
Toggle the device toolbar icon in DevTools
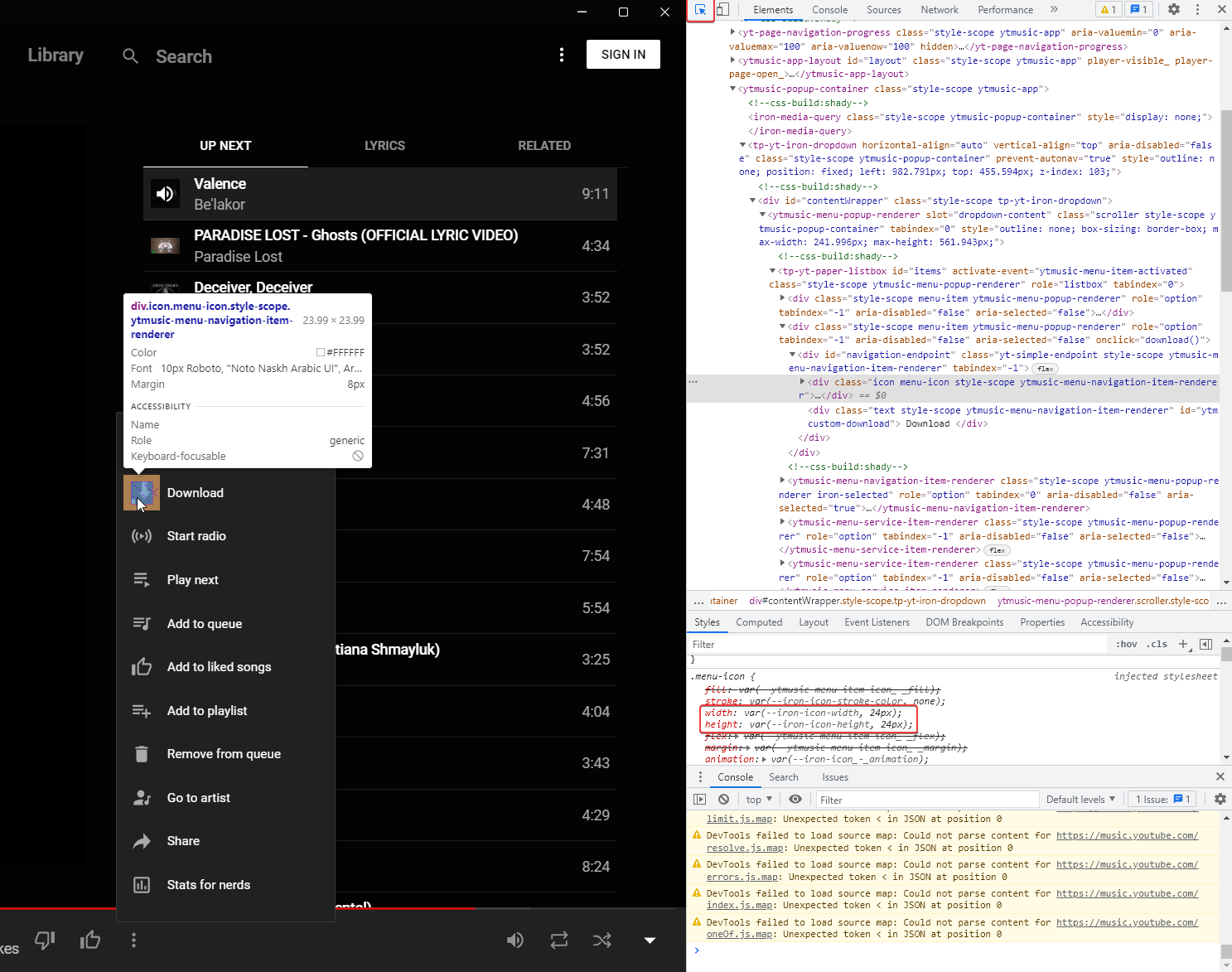(722, 9)
